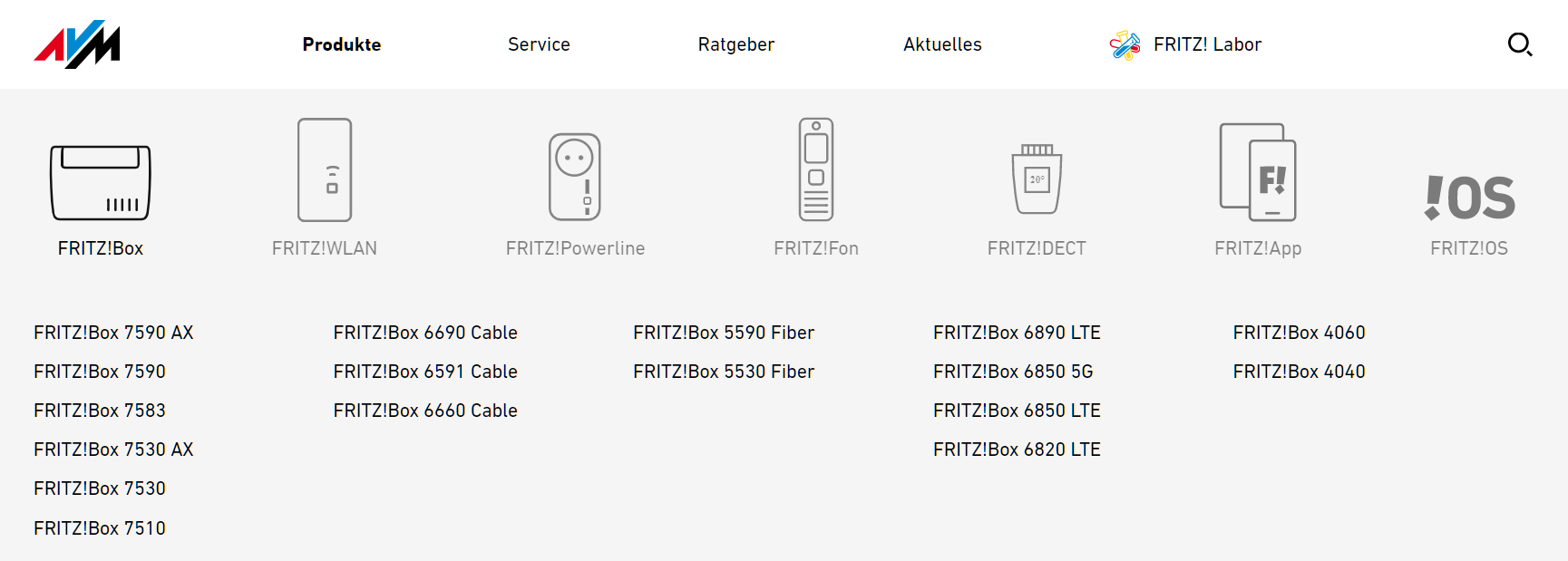This screenshot has width=1568, height=561.
Task: Go to FRITZ!Box 4060 page
Action: coord(1299,333)
